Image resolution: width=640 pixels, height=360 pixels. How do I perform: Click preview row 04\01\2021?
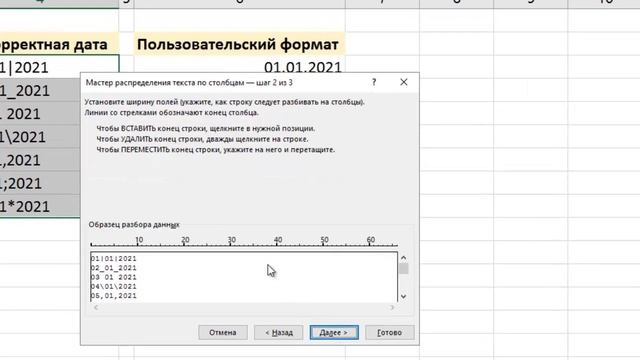pos(114,287)
